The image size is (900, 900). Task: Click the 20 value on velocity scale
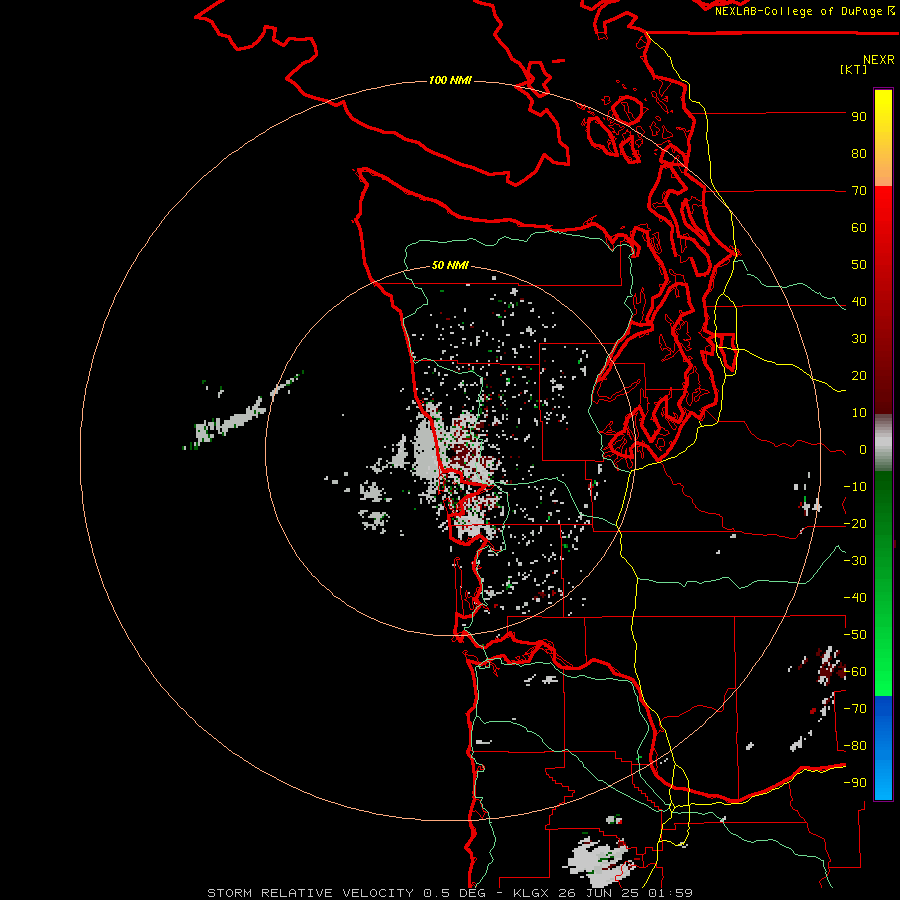pos(859,376)
